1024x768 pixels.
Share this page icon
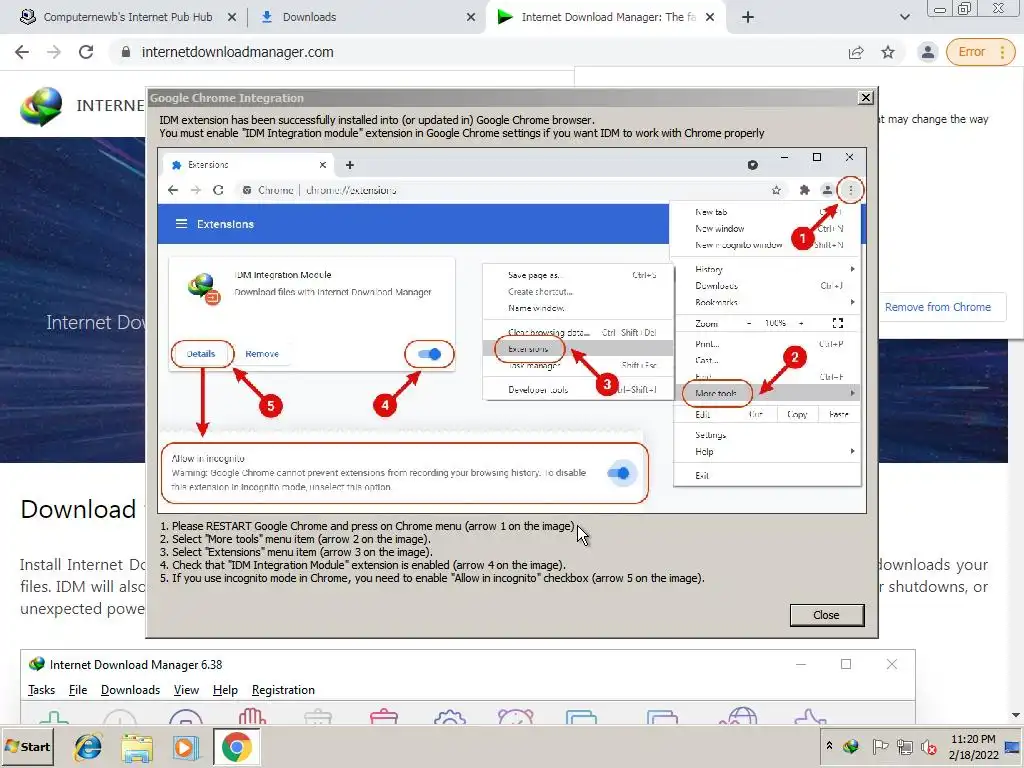856,52
